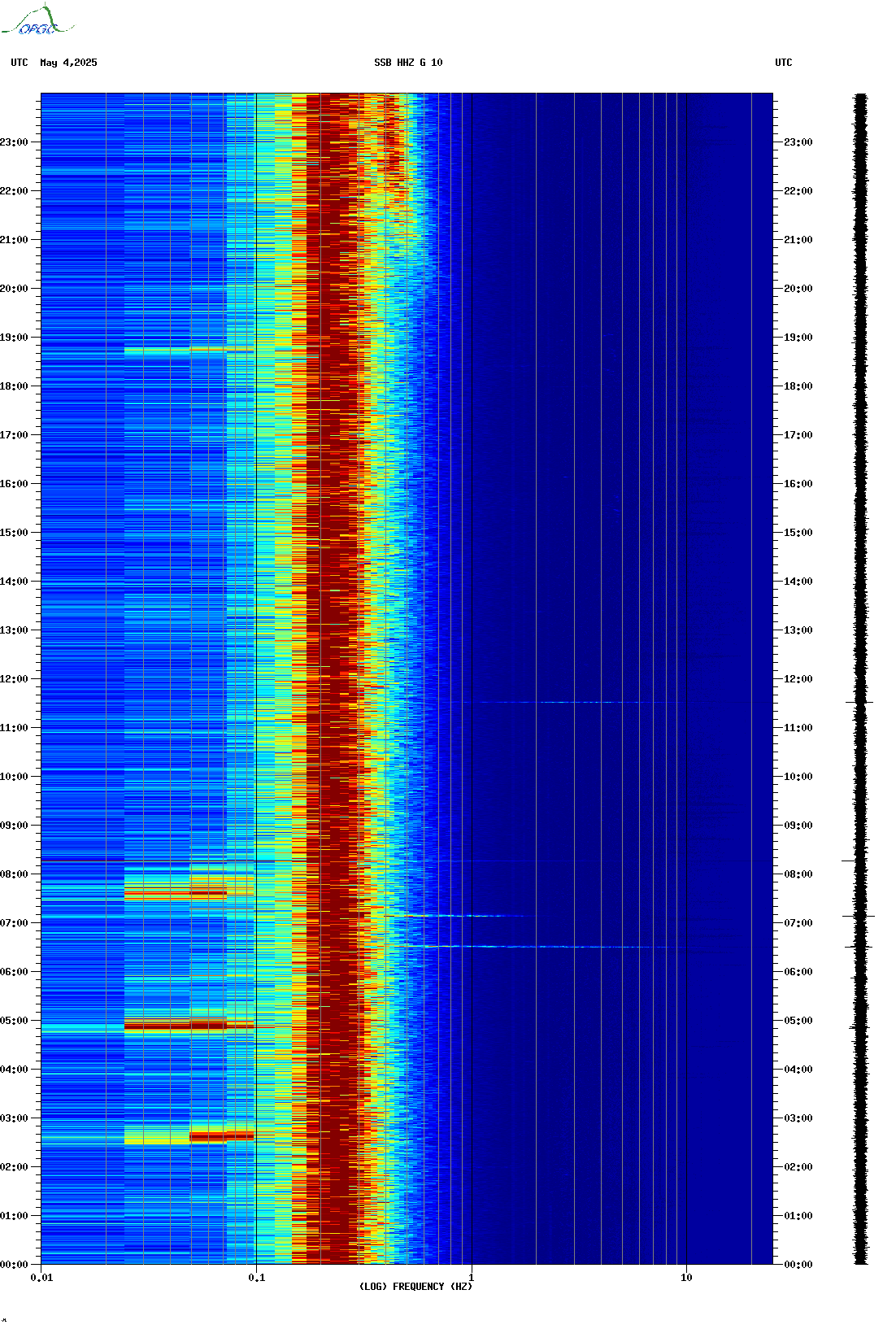
Task: Click the '(LOG) FREQUENCY (HZ)' axis title
Action: [415, 1287]
